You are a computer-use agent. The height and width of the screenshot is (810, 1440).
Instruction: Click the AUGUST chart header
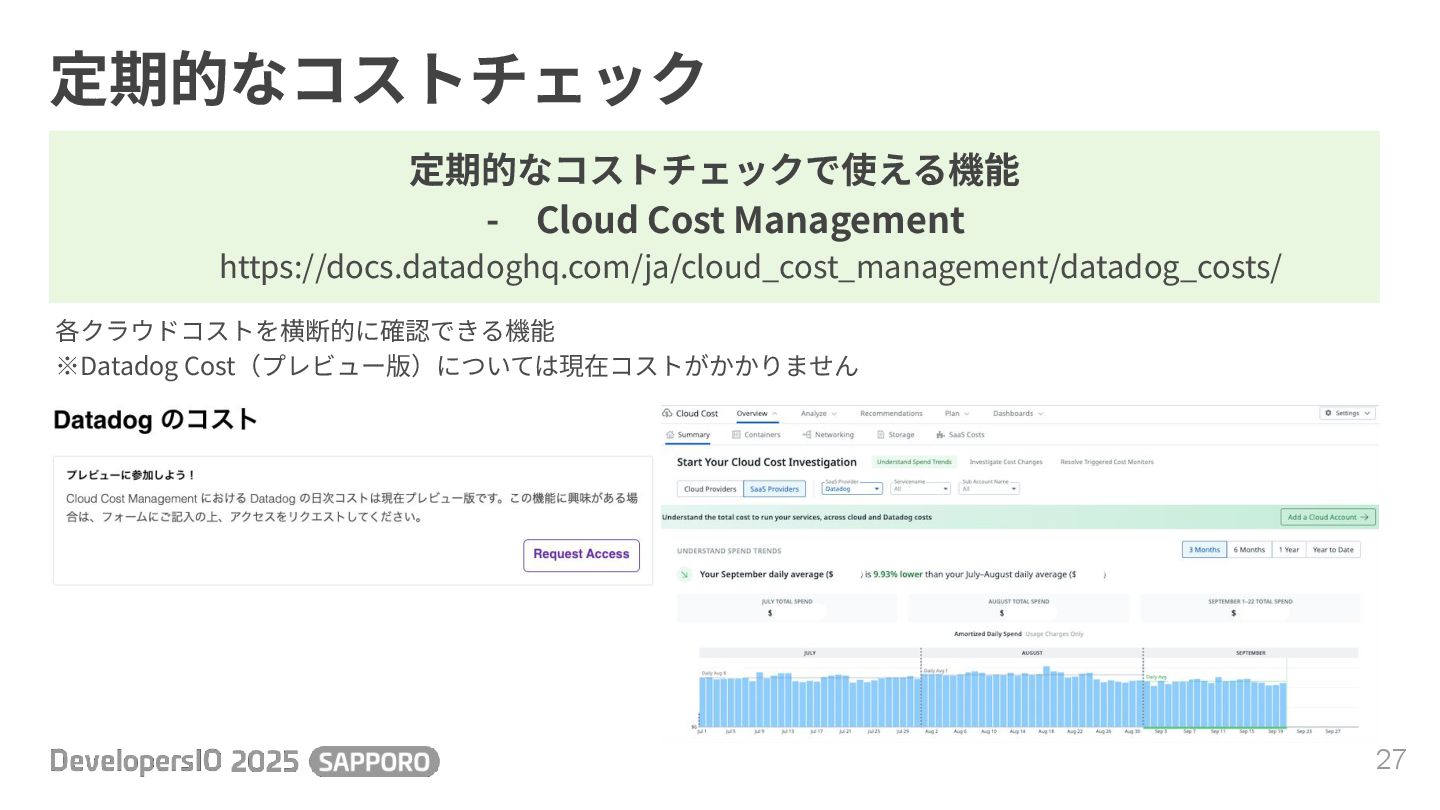coord(1032,653)
